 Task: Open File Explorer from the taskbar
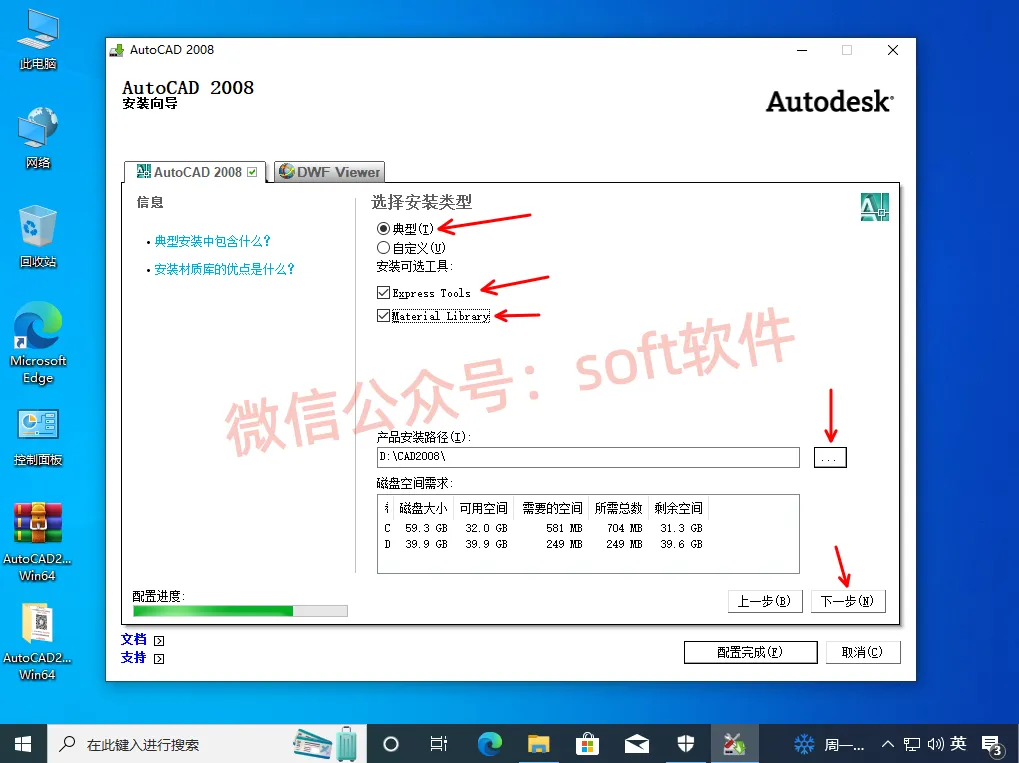(539, 744)
